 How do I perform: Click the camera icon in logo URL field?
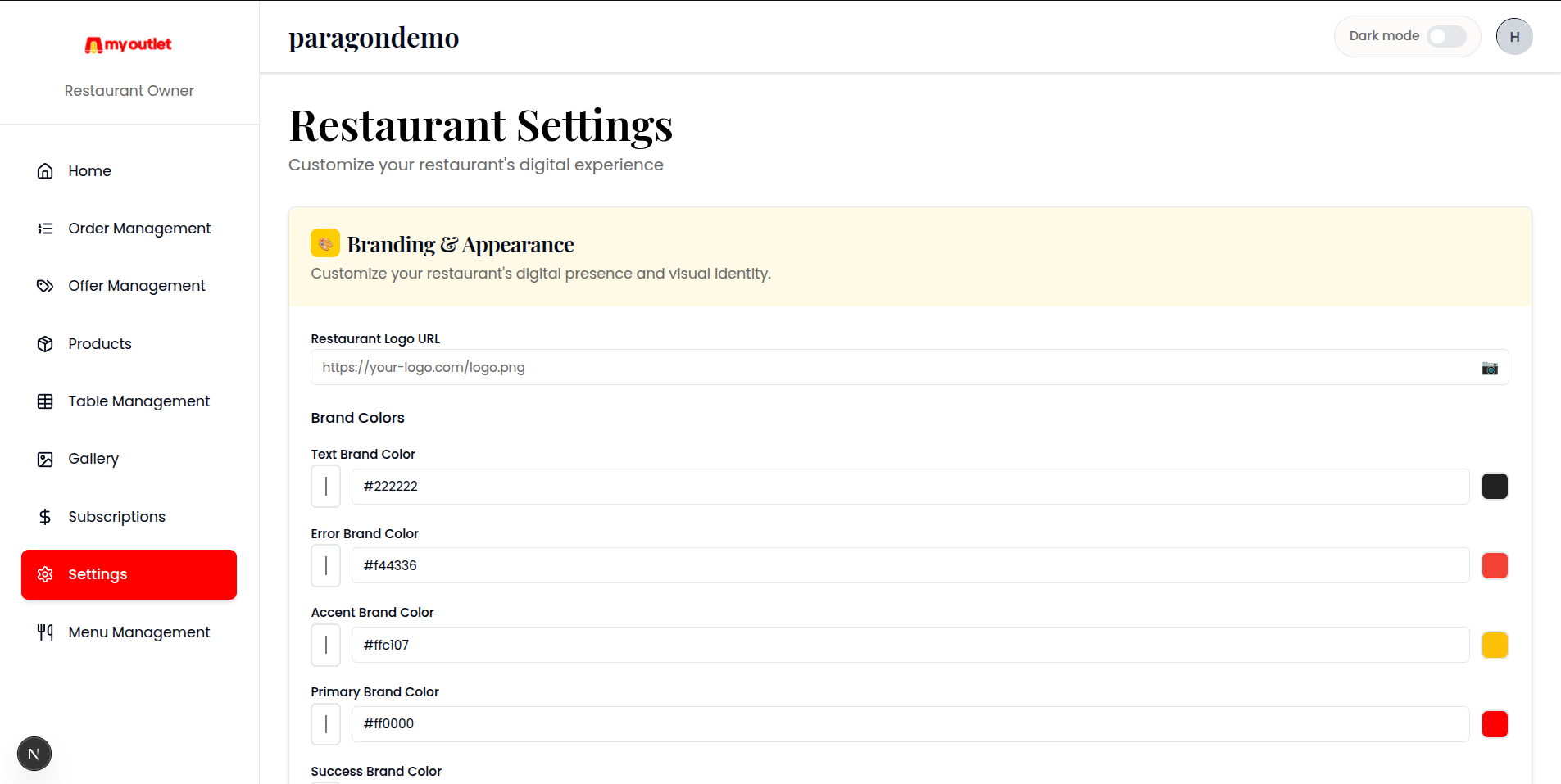click(1489, 368)
